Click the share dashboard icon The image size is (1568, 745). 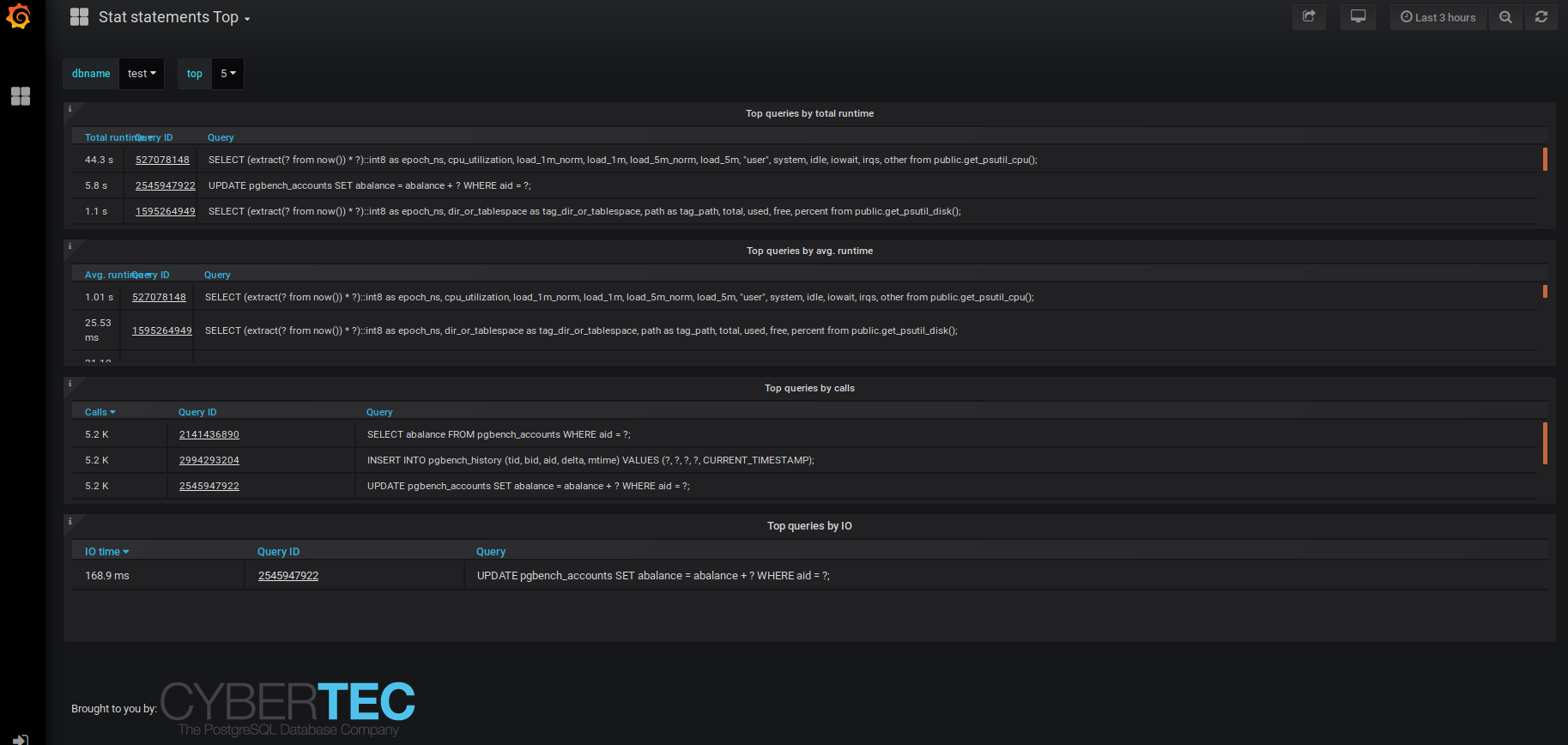tap(1309, 17)
